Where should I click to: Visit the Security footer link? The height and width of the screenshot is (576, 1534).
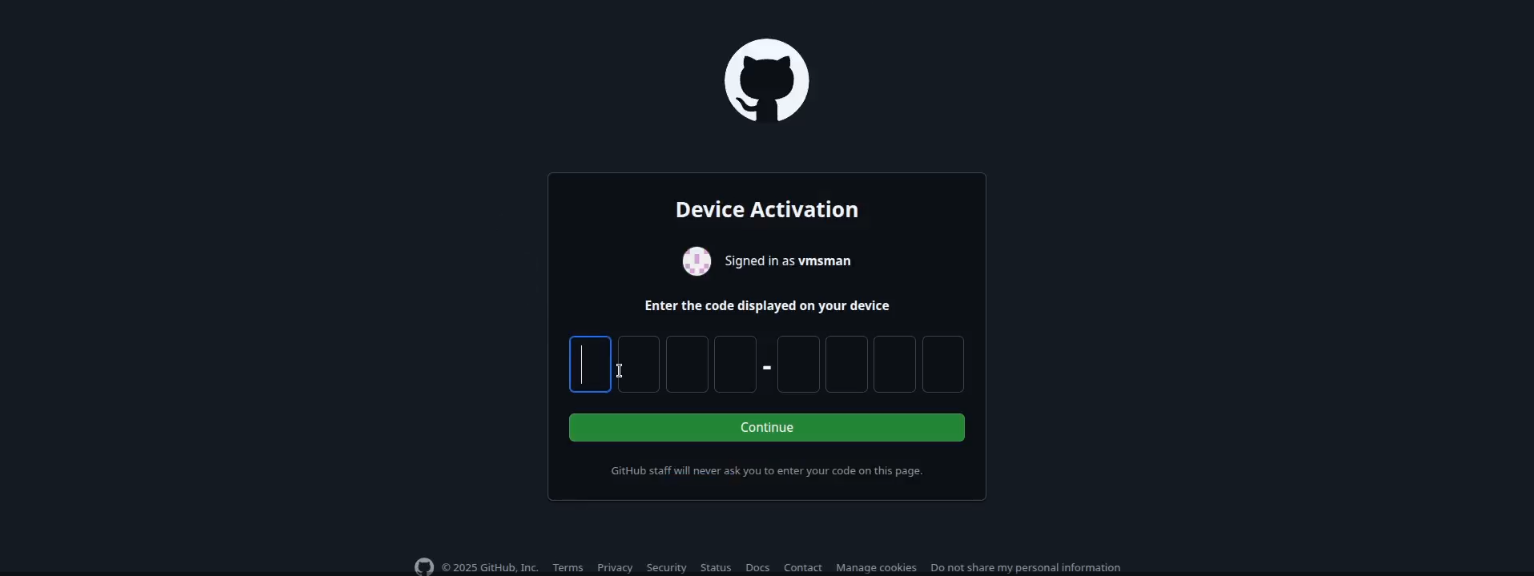[x=666, y=567]
